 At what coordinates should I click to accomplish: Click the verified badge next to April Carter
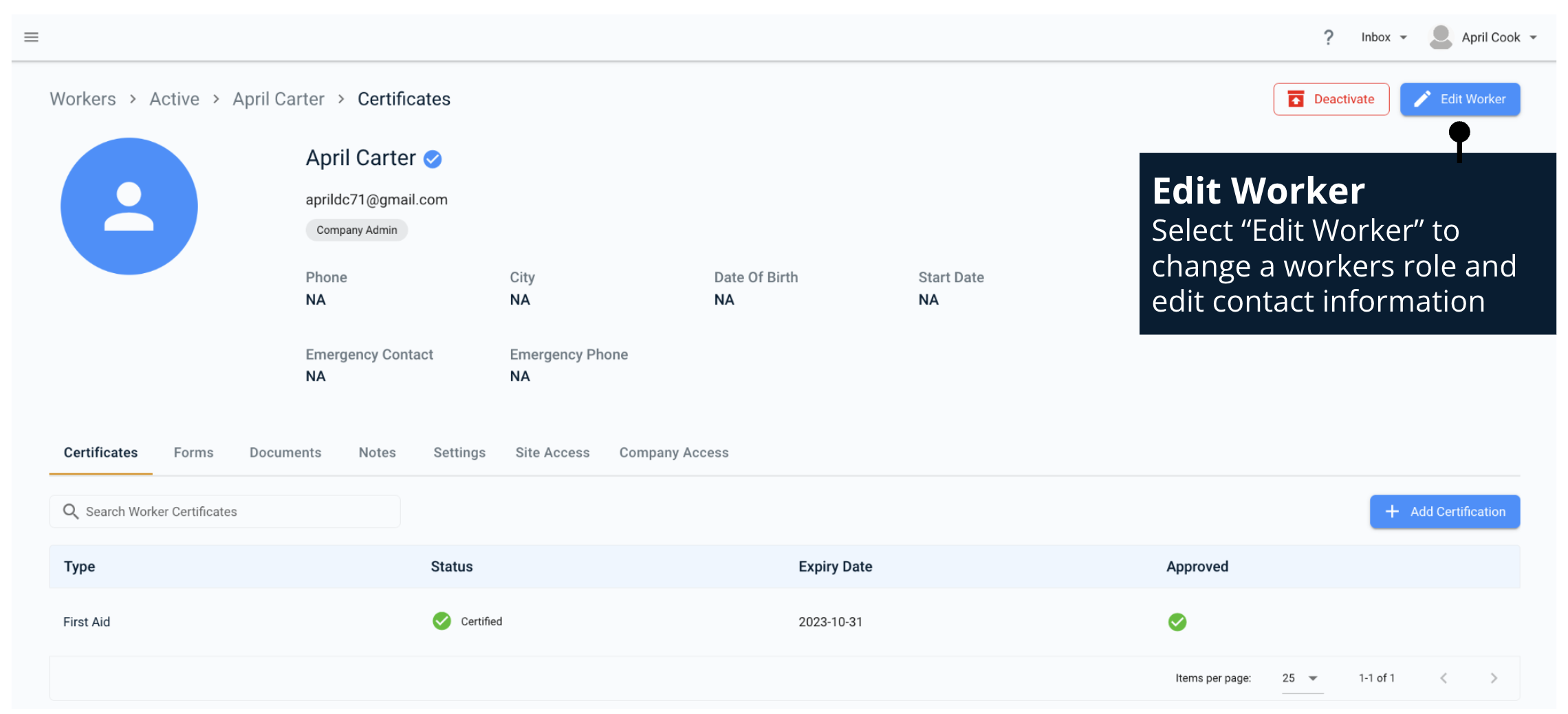point(432,158)
